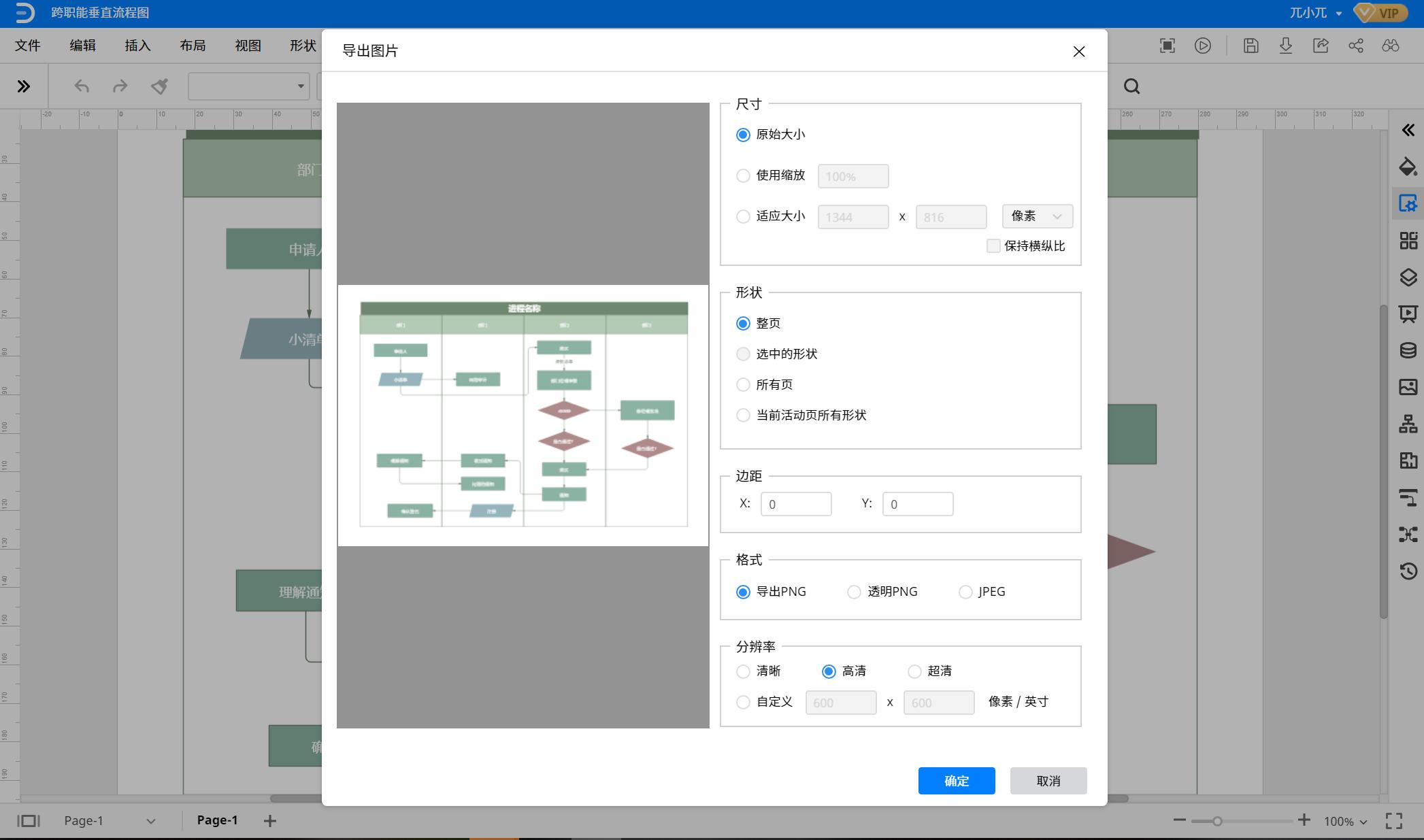Expand the Page-1 page selector dropdown
Viewport: 1424px width, 840px height.
tap(149, 820)
